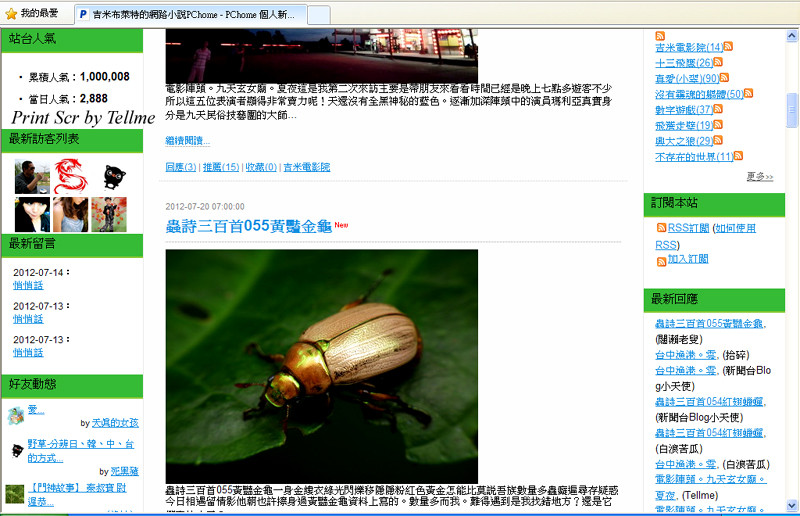Open the dark-haired woman visitor avatar

click(x=32, y=214)
